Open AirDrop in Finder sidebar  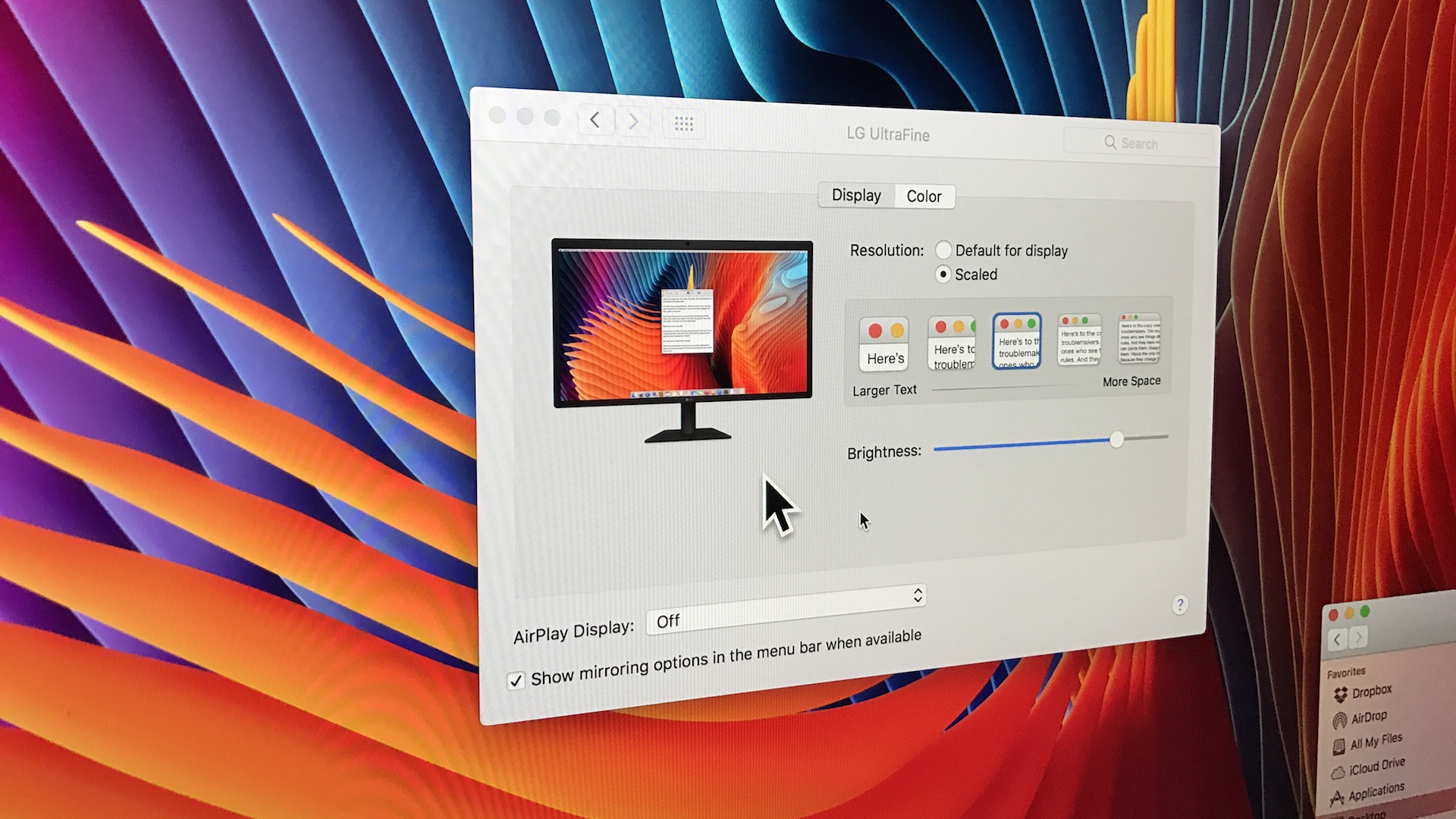(x=1368, y=717)
